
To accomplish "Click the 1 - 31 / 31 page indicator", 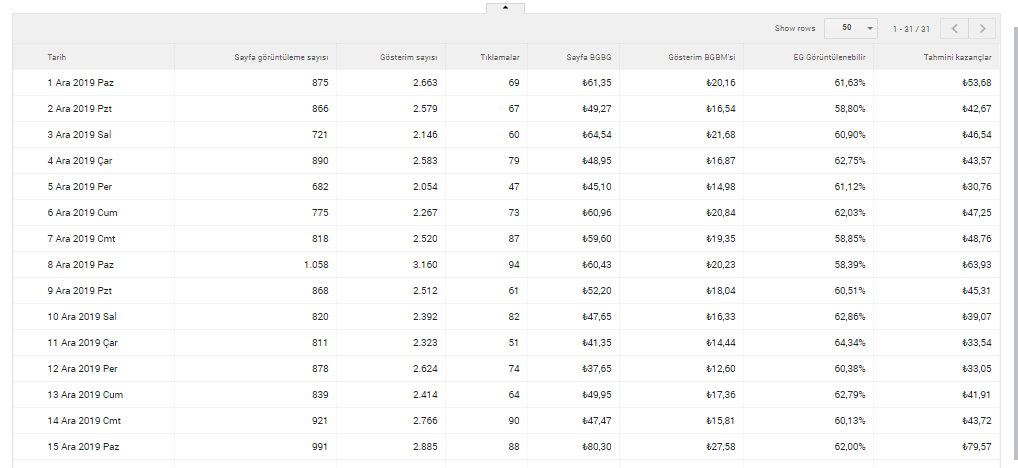I will (912, 28).
